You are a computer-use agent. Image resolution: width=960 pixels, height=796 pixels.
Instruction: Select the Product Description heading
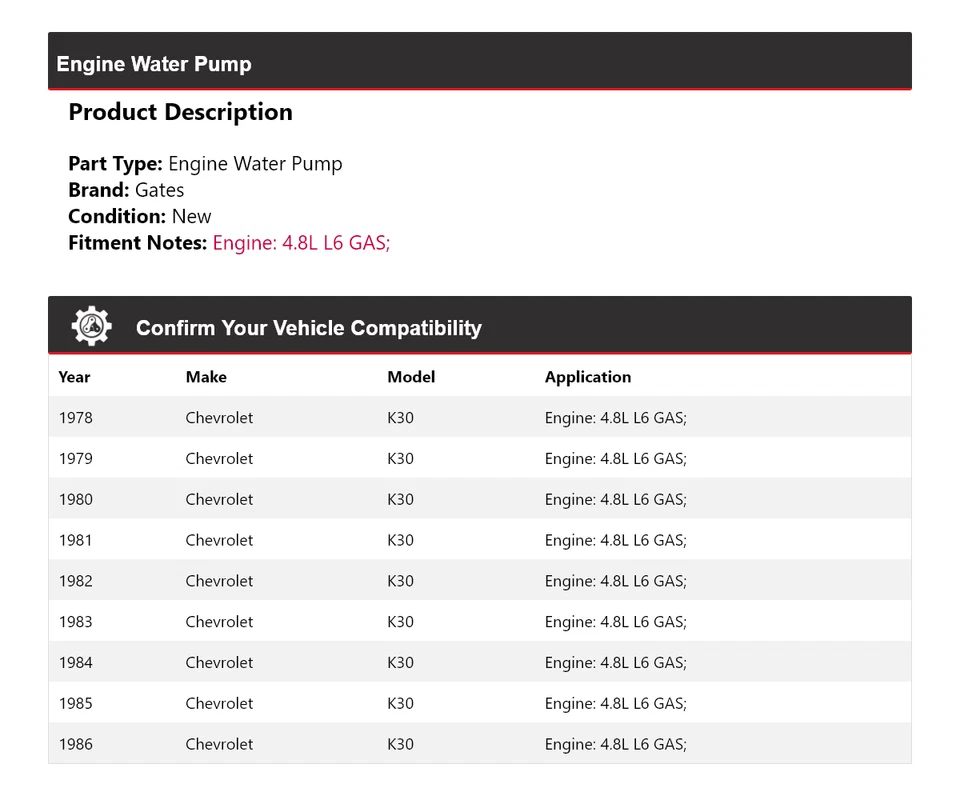(x=180, y=112)
